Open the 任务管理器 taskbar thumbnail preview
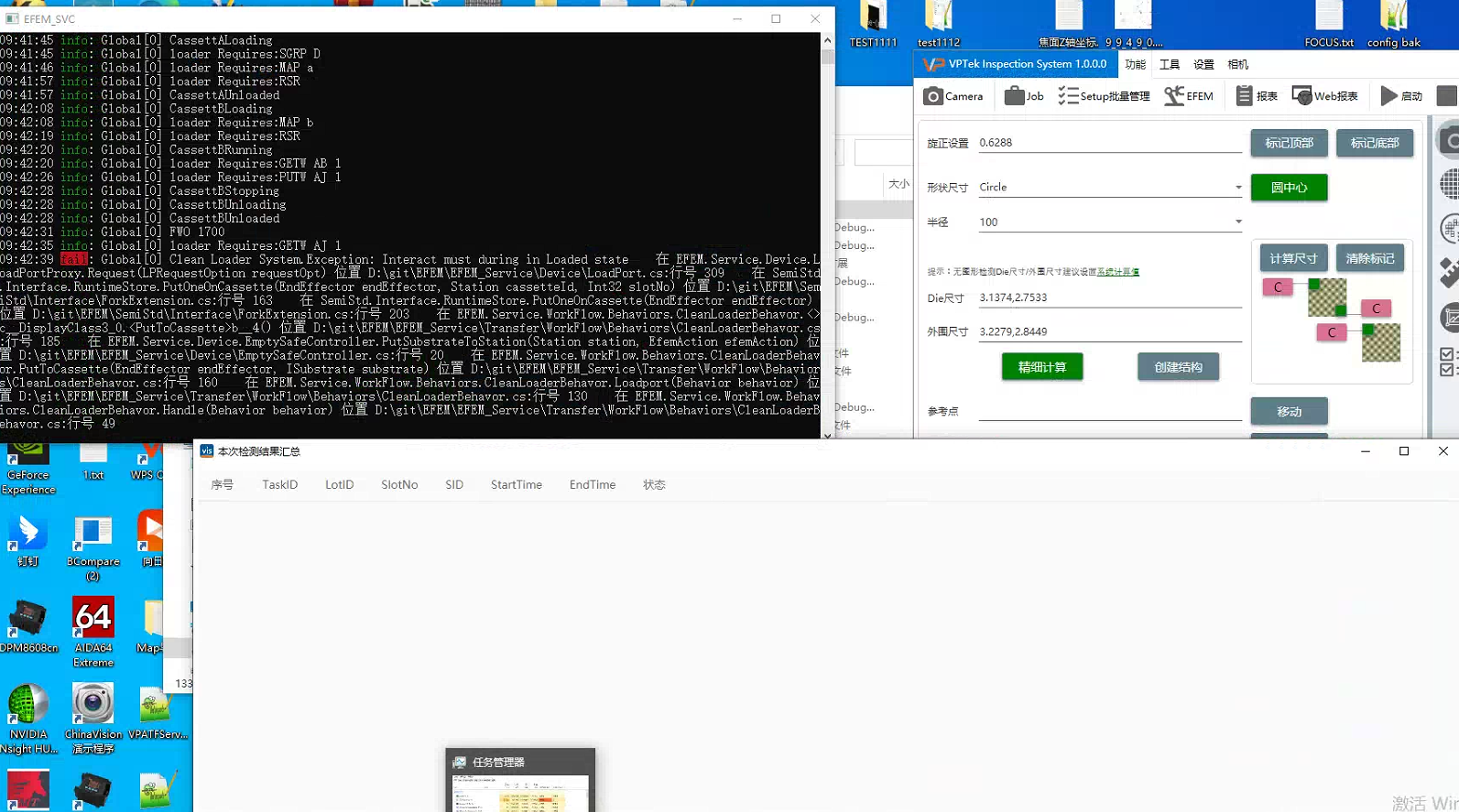 click(x=520, y=781)
